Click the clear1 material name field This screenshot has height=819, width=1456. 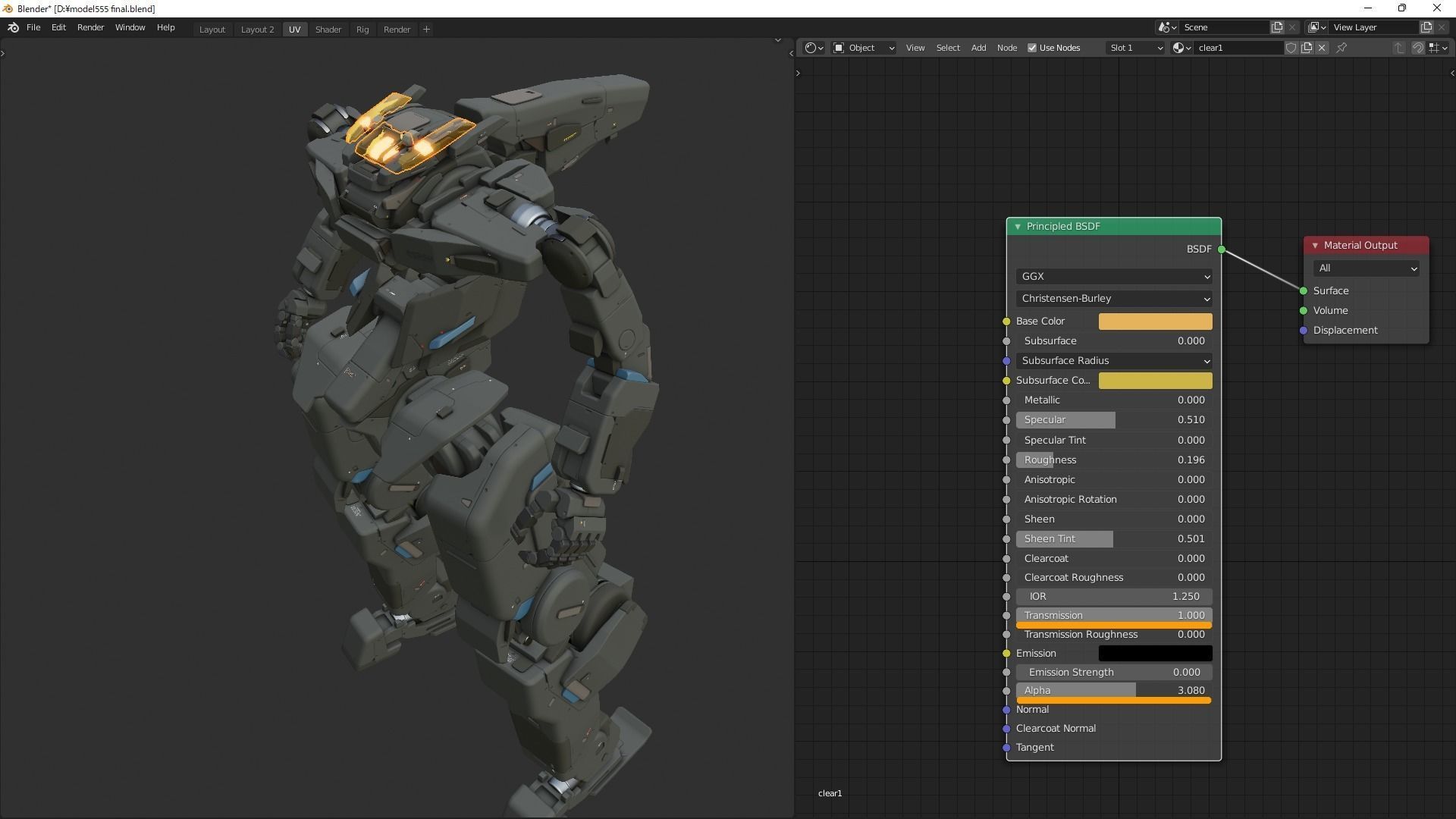pyautogui.click(x=1238, y=48)
